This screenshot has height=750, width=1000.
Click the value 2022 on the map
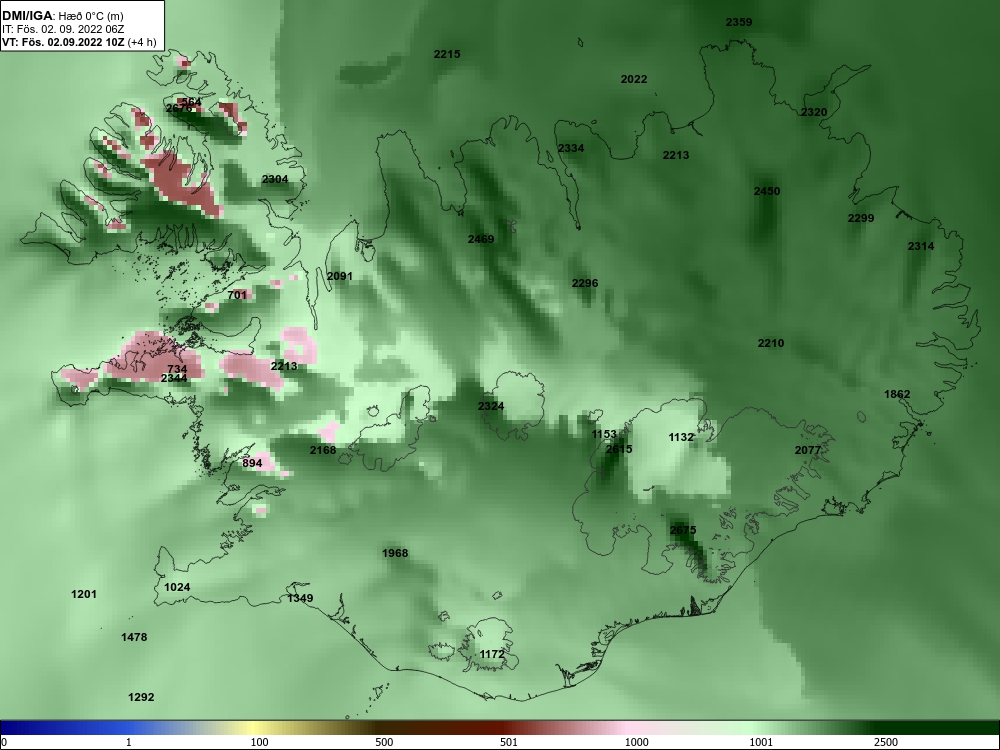tap(633, 79)
